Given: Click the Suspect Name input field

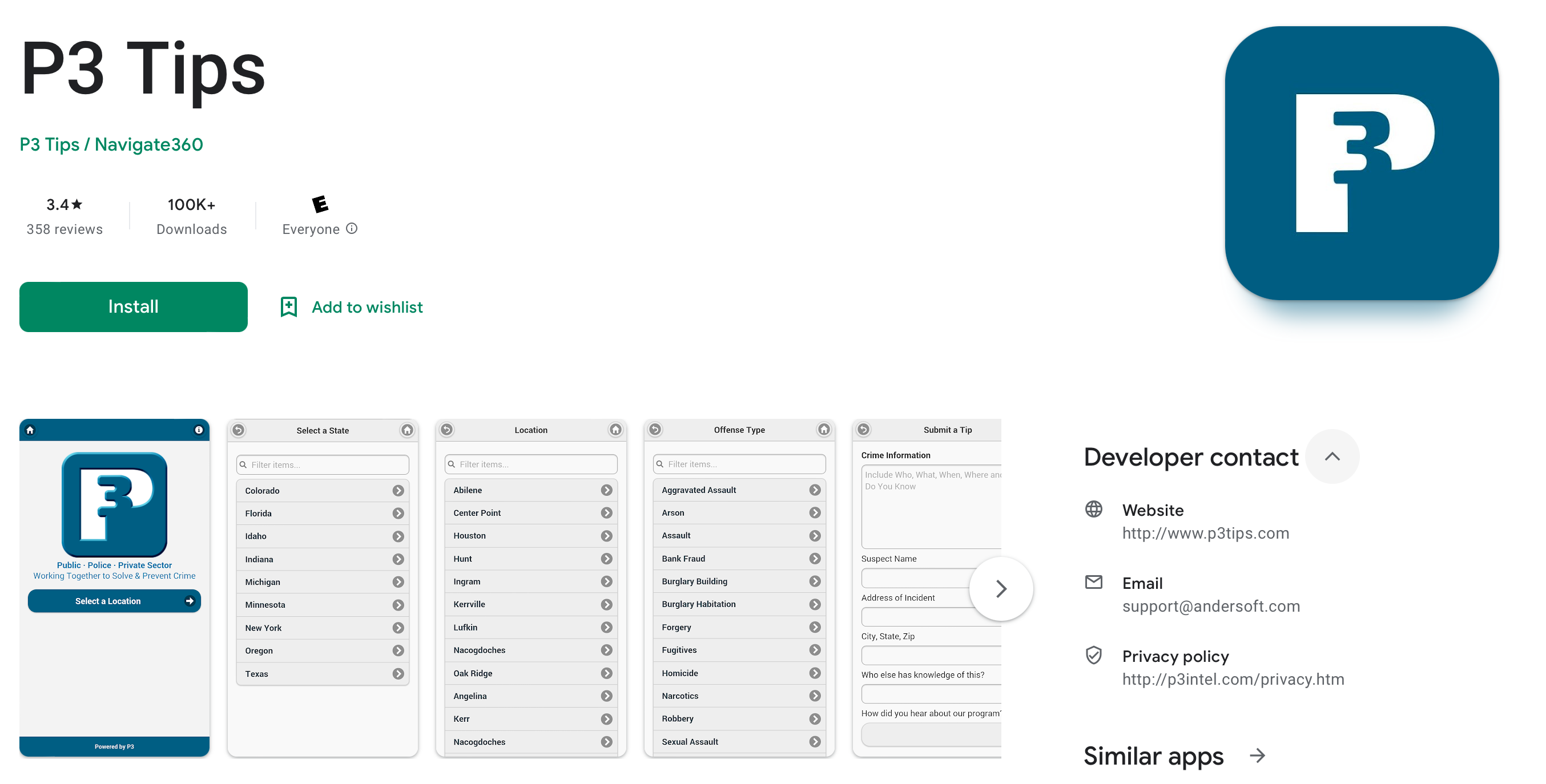Looking at the screenshot, I should tap(916, 578).
